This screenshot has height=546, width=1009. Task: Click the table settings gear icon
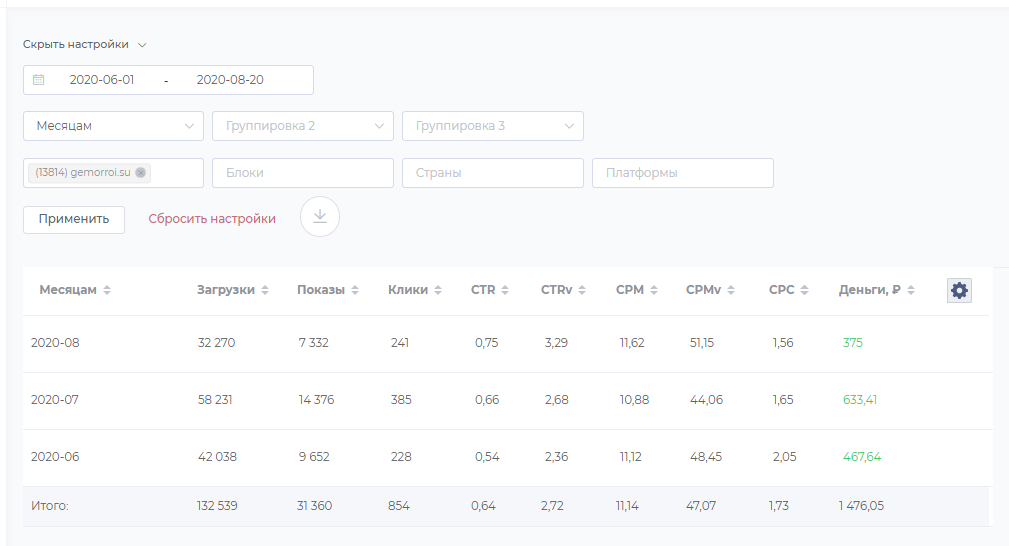pyautogui.click(x=959, y=290)
